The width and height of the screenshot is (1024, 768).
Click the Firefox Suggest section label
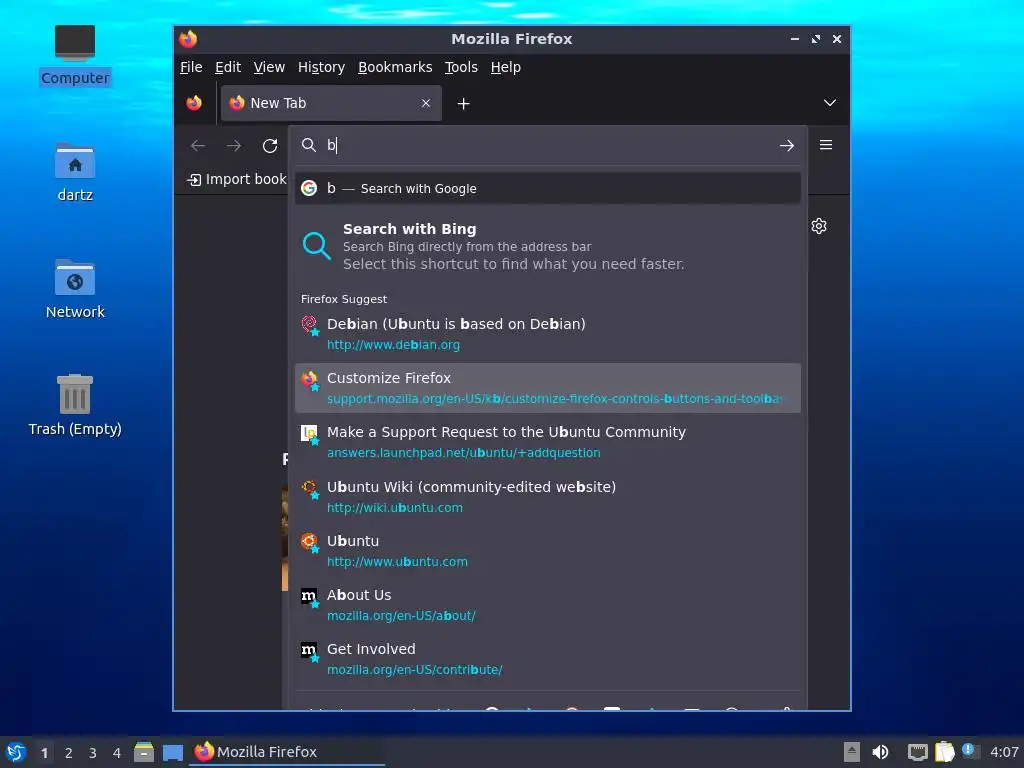coord(344,299)
